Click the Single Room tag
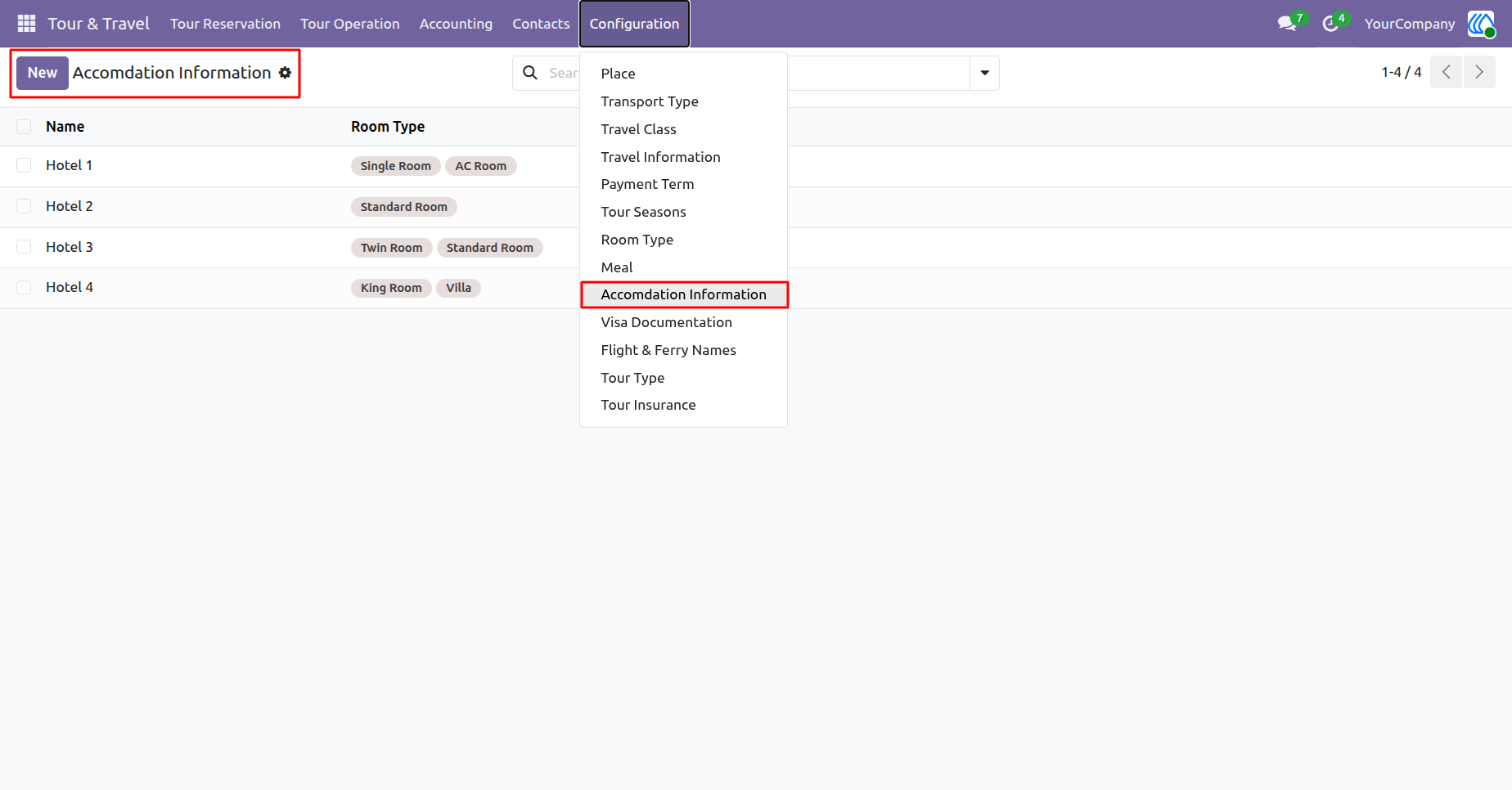Image resolution: width=1512 pixels, height=790 pixels. pos(396,166)
